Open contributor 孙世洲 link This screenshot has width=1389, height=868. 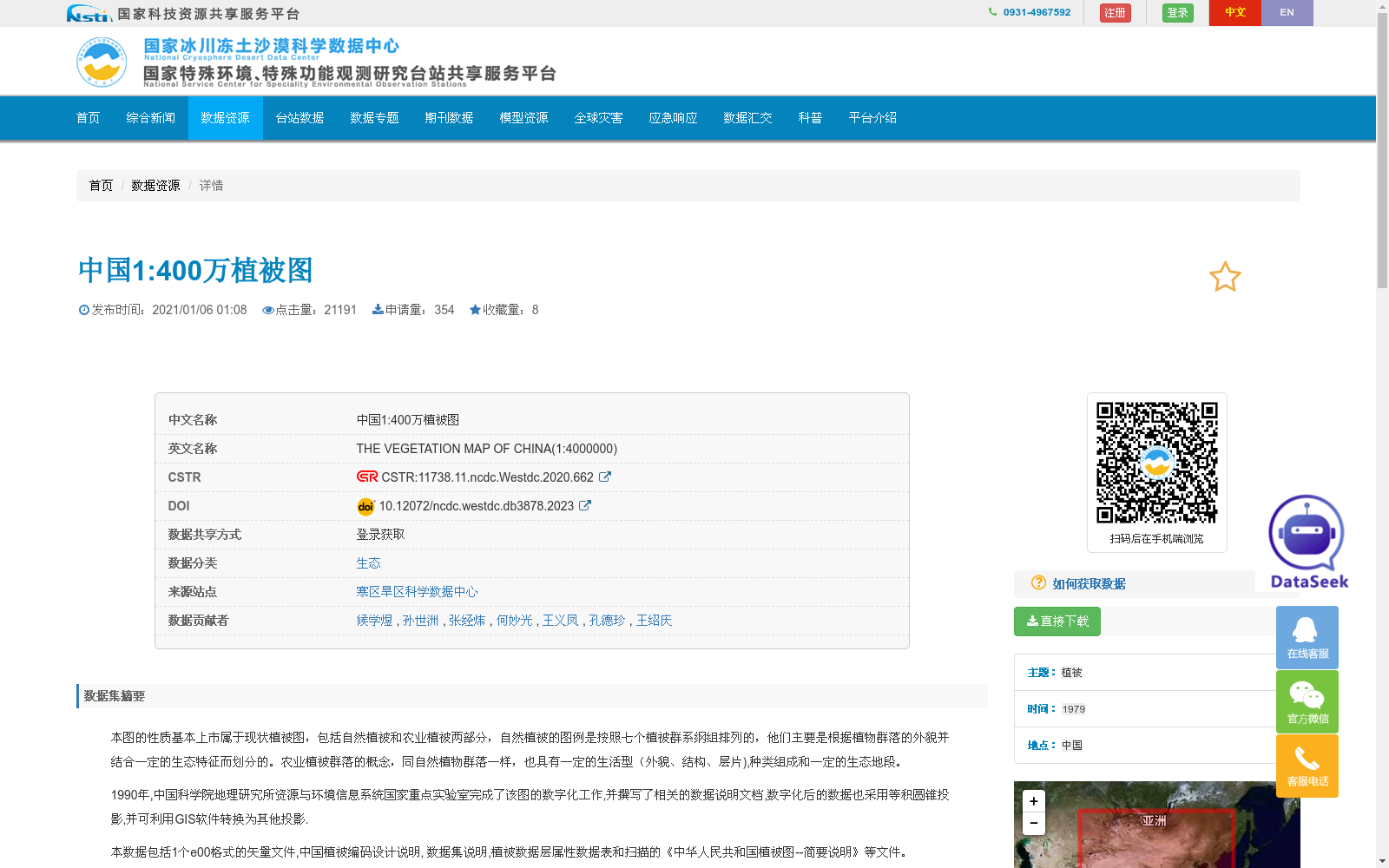pyautogui.click(x=421, y=621)
